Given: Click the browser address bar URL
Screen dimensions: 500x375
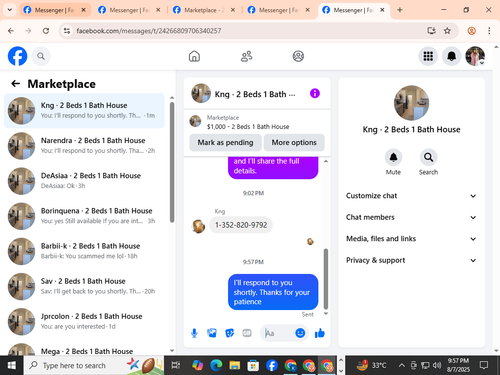Looking at the screenshot, I should [x=149, y=31].
